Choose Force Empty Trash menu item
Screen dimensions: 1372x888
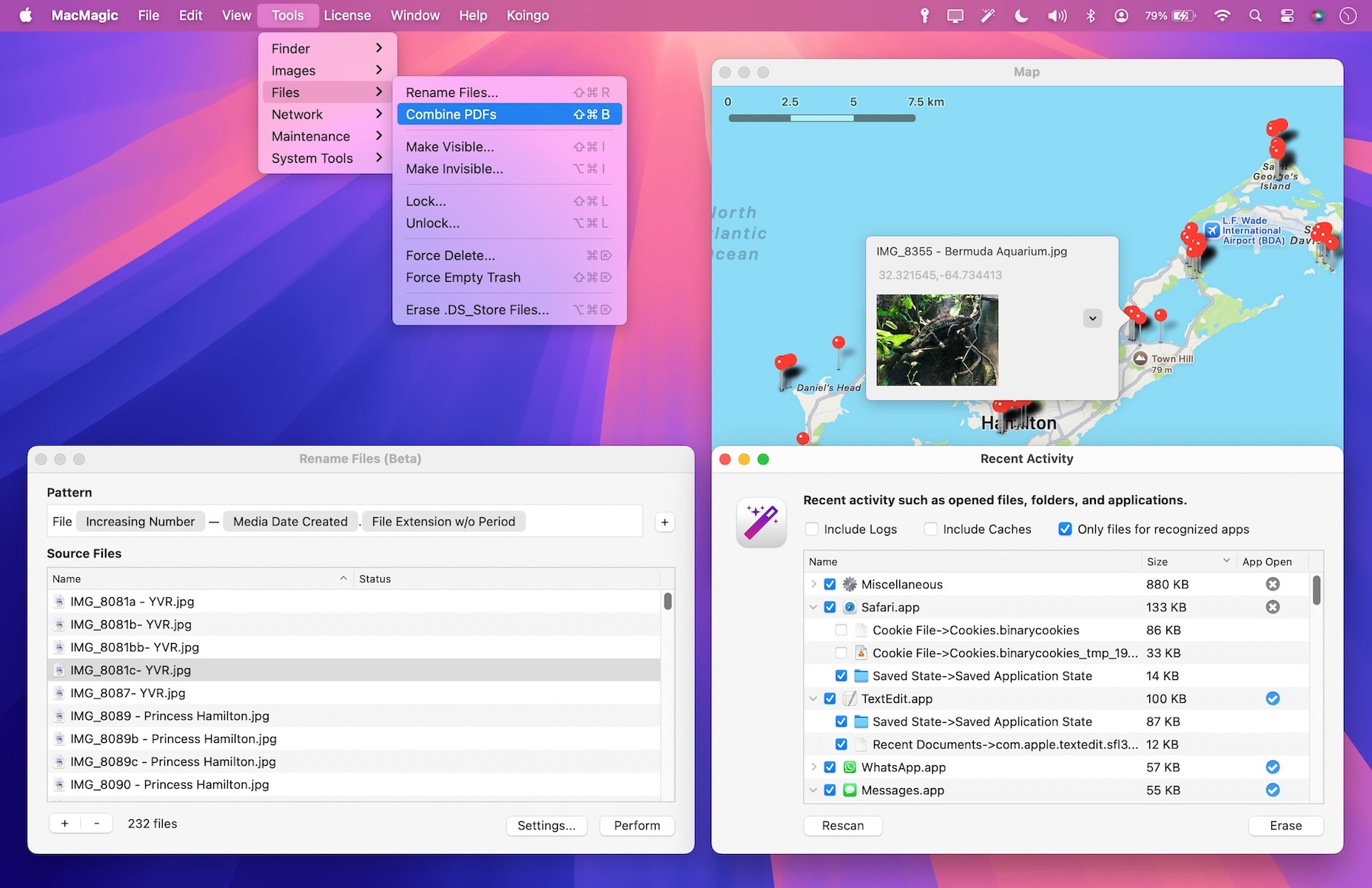pyautogui.click(x=509, y=277)
